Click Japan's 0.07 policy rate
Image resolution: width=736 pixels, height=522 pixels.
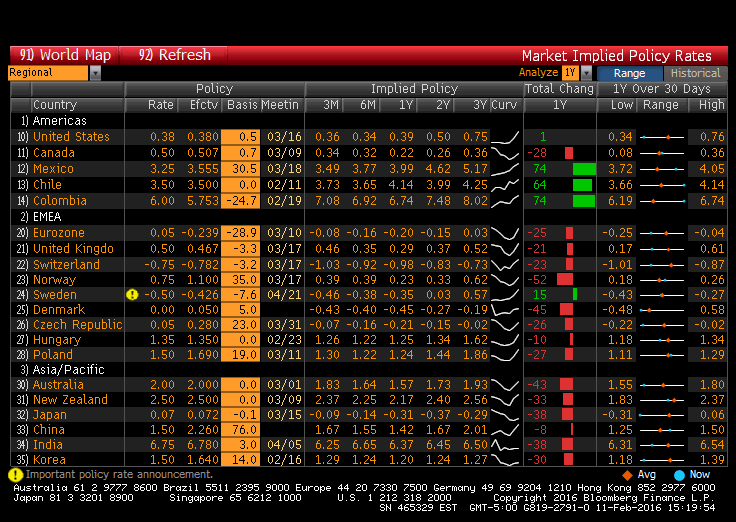pyautogui.click(x=162, y=415)
